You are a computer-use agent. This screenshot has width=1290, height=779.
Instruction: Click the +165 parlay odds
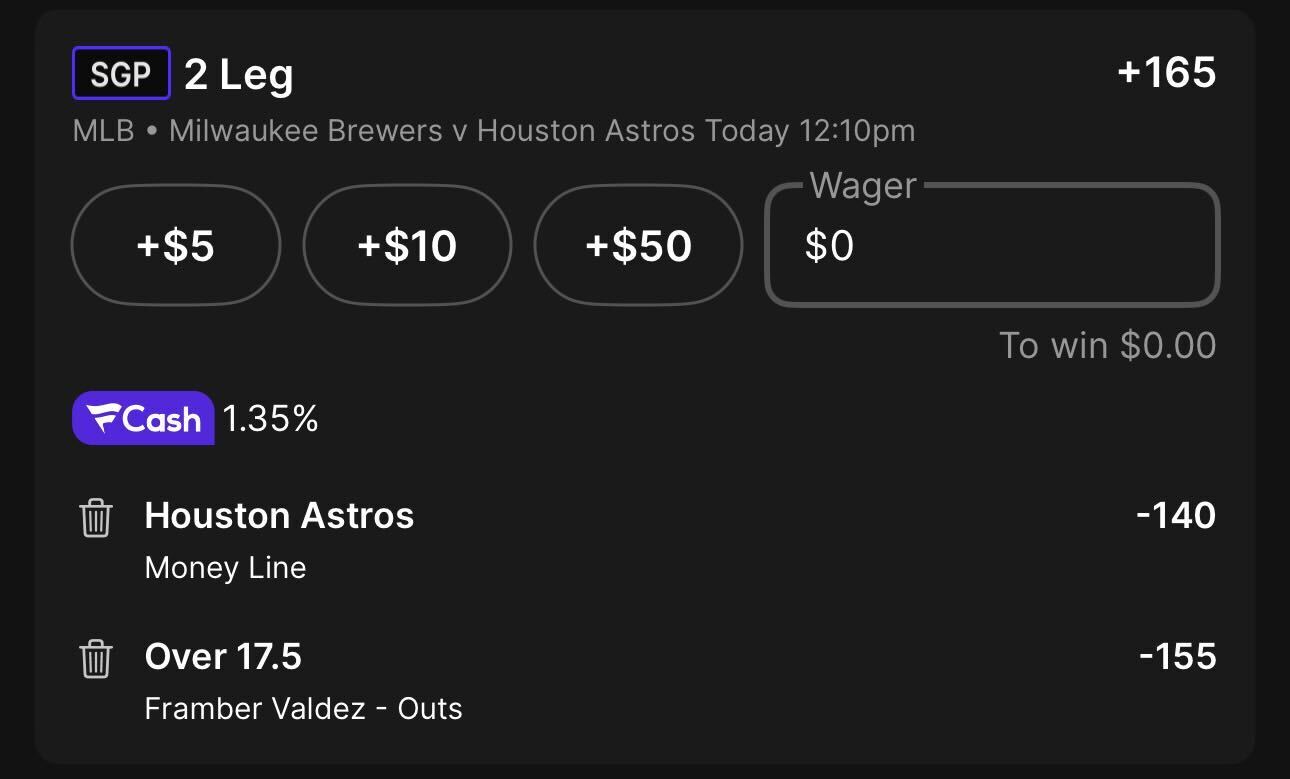coord(1166,73)
